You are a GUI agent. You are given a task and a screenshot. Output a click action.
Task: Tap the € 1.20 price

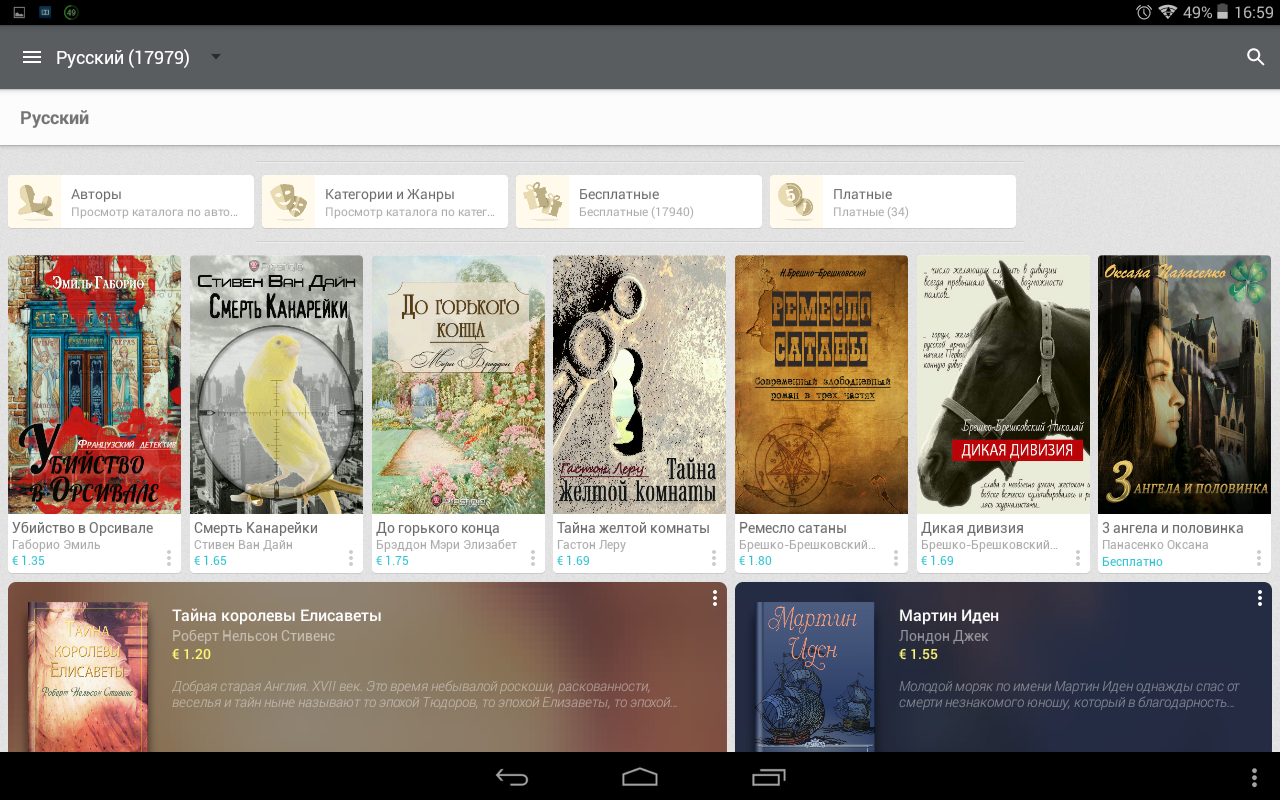pyautogui.click(x=191, y=655)
